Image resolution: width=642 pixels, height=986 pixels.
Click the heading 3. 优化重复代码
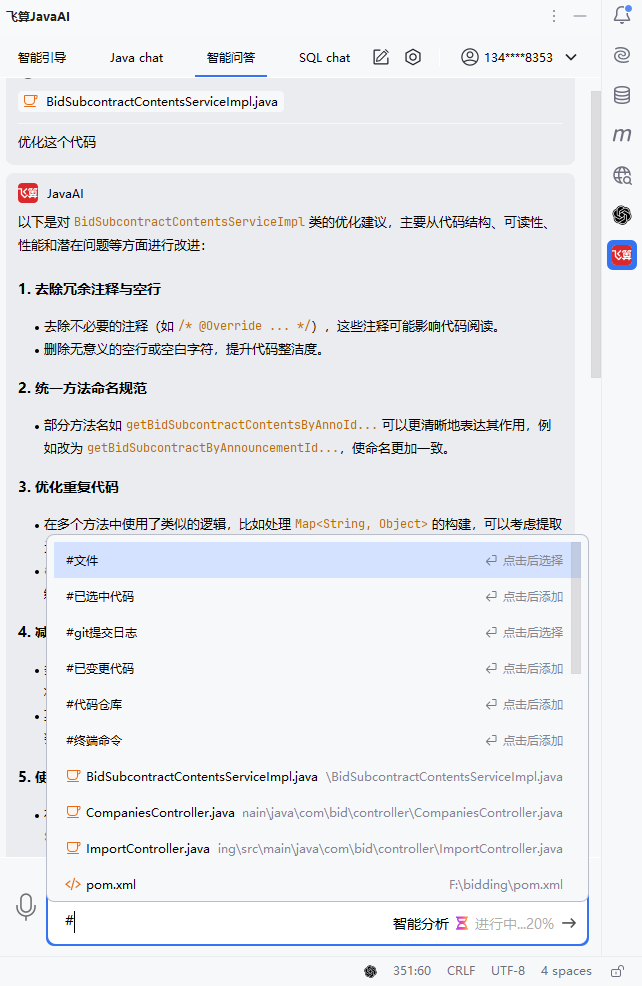(x=68, y=487)
